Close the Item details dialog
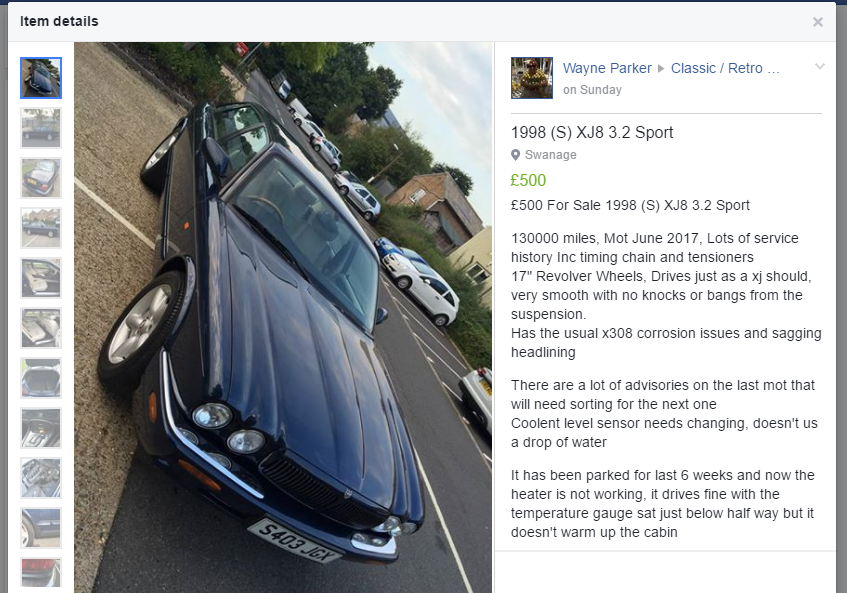 pos(817,22)
